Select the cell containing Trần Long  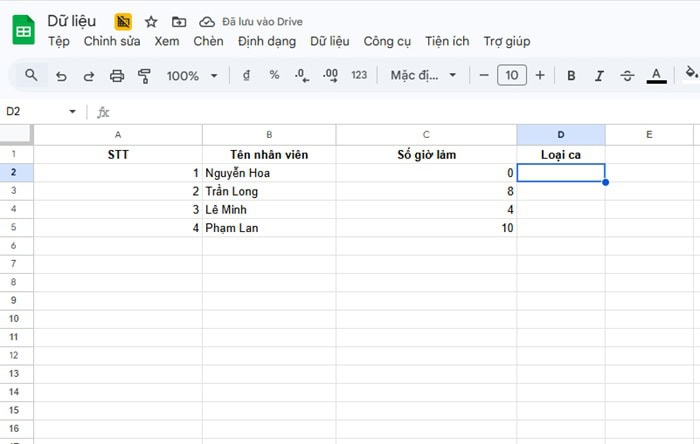[x=269, y=191]
